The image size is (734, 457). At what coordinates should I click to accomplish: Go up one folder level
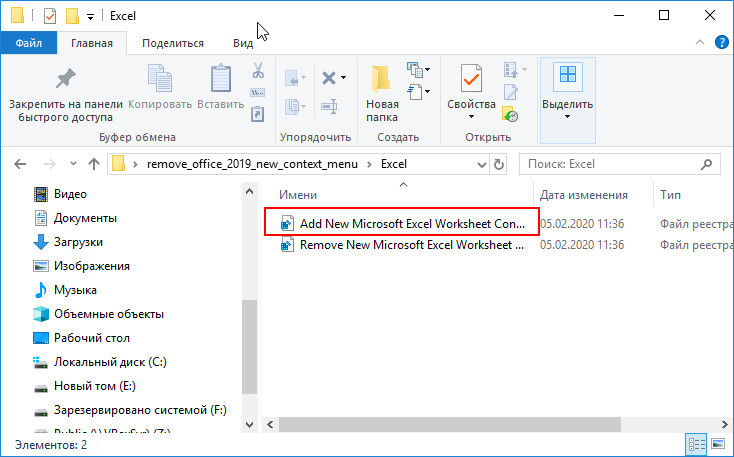(94, 164)
